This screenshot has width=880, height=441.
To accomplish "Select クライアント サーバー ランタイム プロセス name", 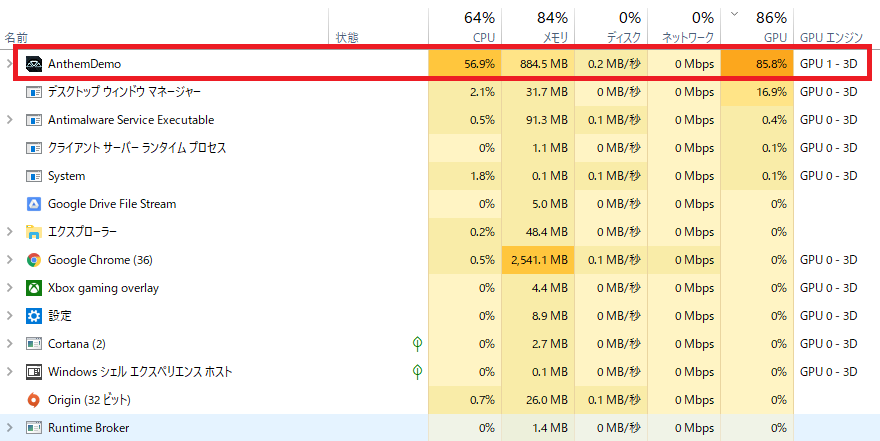I will 137,148.
